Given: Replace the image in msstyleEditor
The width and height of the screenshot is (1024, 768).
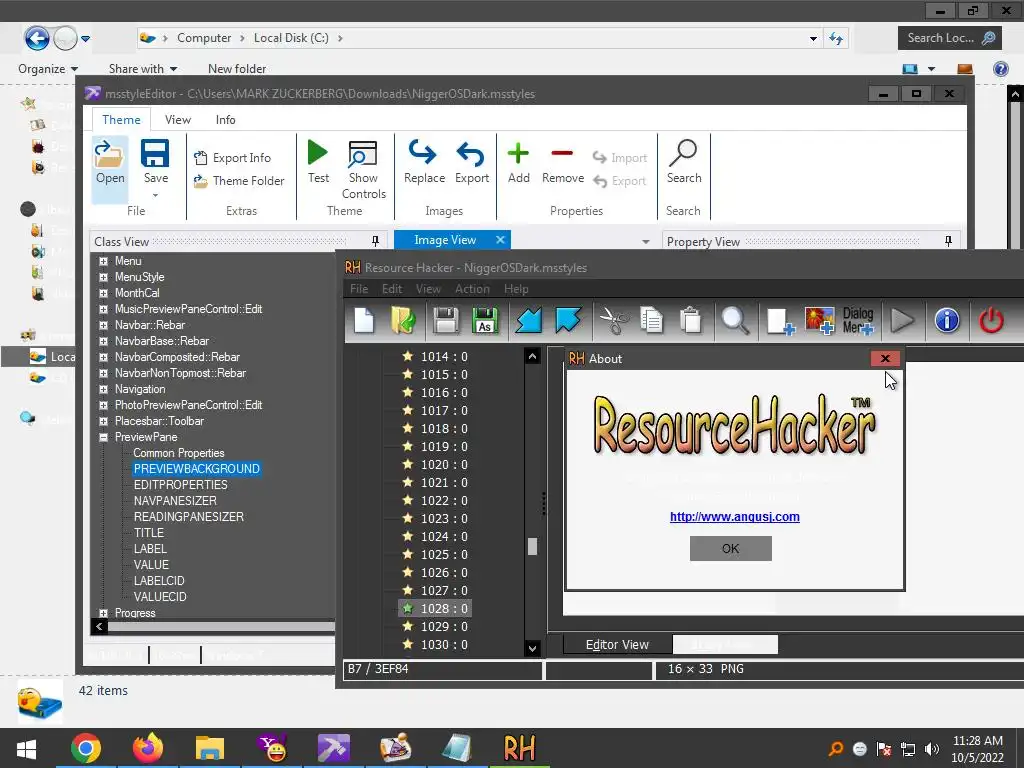Looking at the screenshot, I should pyautogui.click(x=424, y=162).
